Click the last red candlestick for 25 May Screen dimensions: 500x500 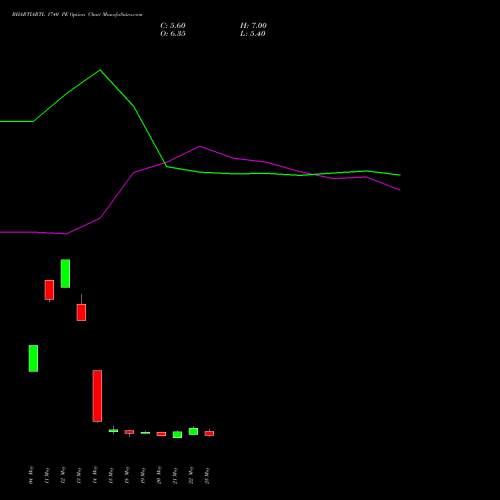point(209,433)
